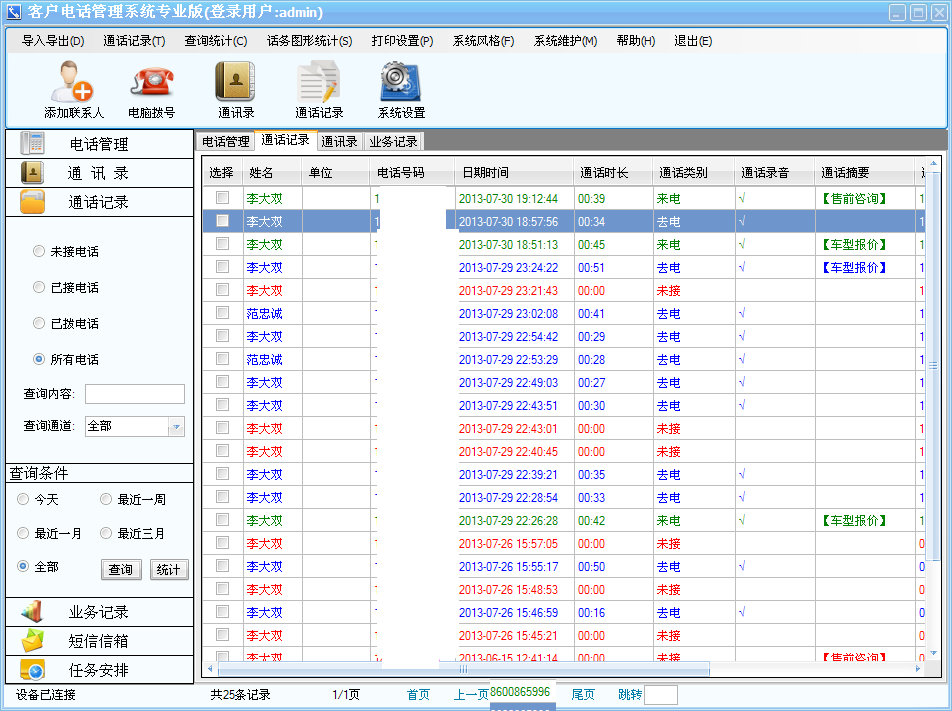The image size is (952, 711).
Task: Click the 上一页 previous page link
Action: point(471,695)
